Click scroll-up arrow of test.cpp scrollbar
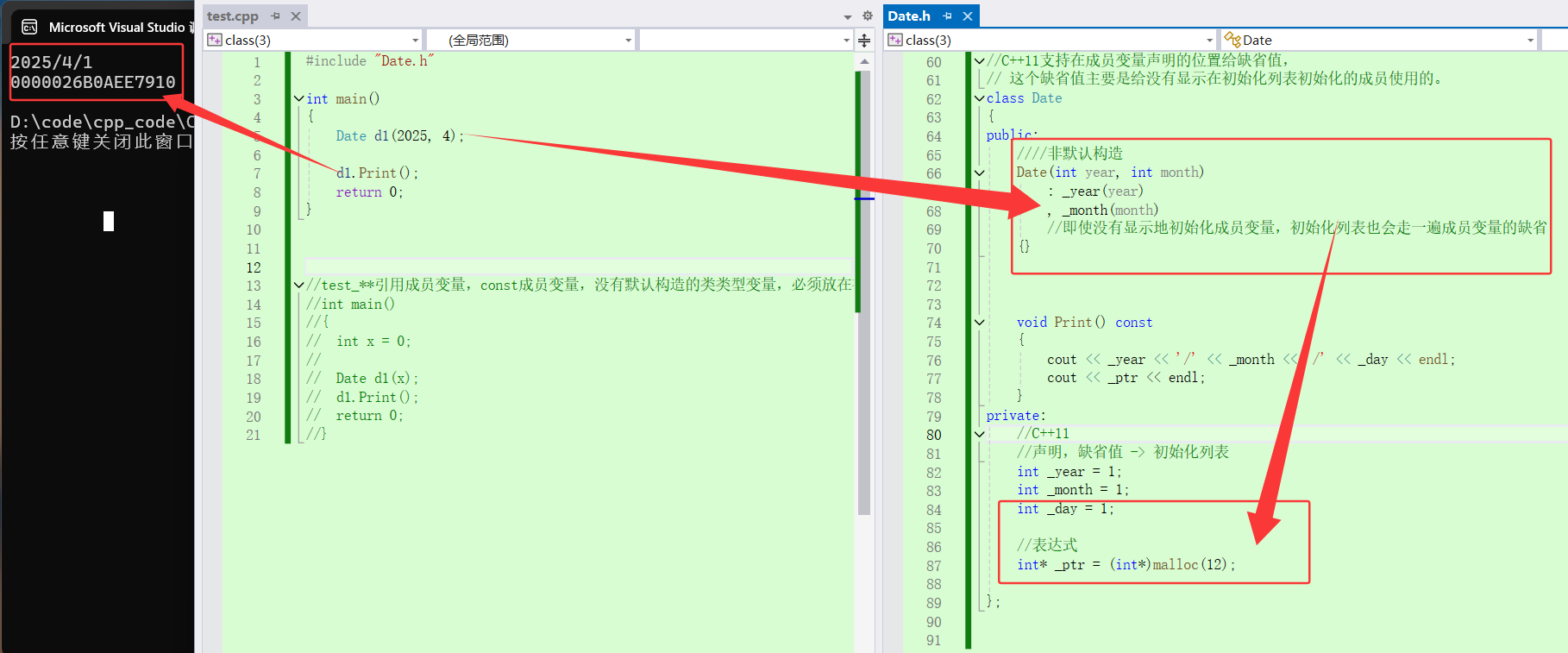 (864, 62)
